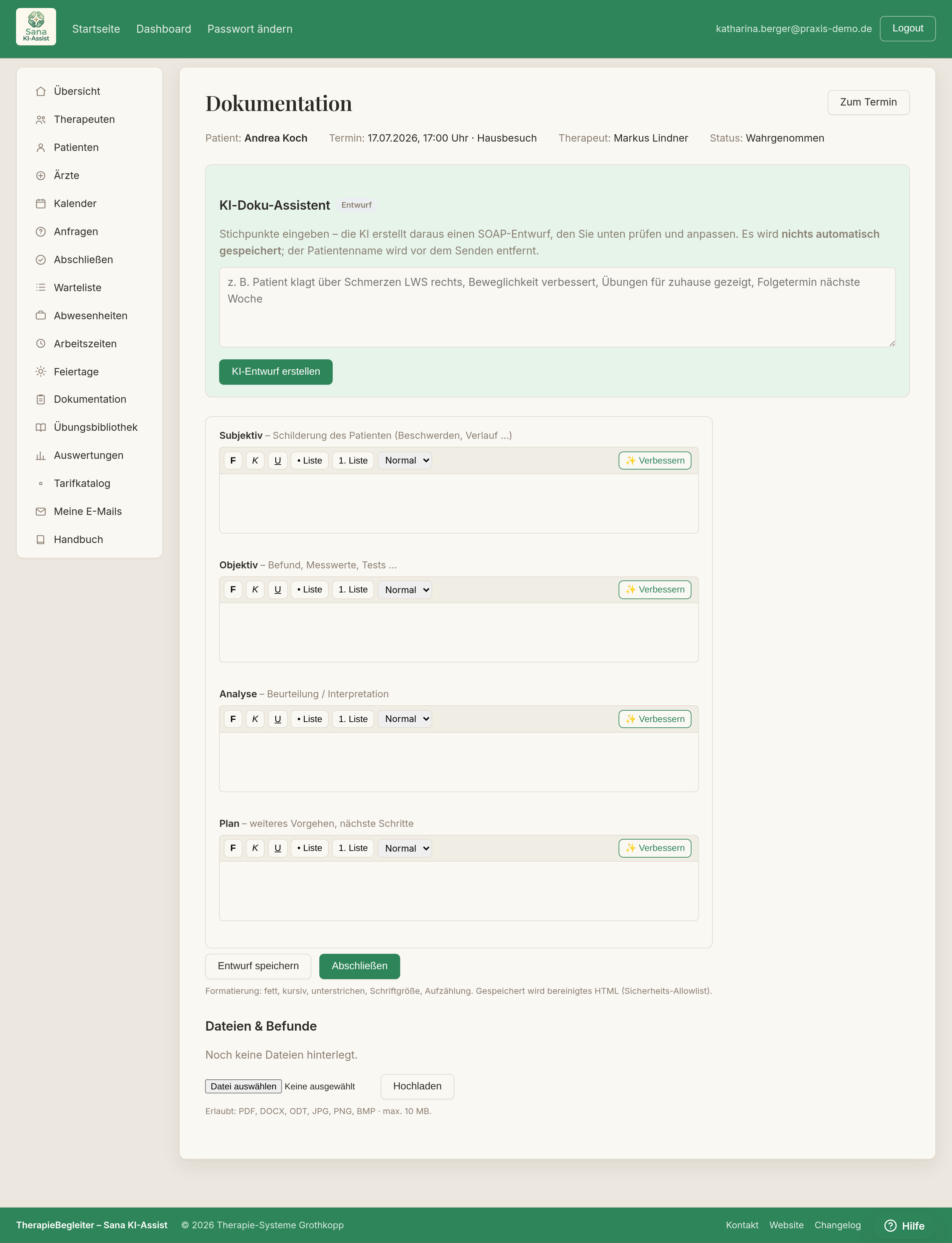Click the Abschließen checkmark icon in sidebar
The width and height of the screenshot is (952, 1243).
(41, 259)
